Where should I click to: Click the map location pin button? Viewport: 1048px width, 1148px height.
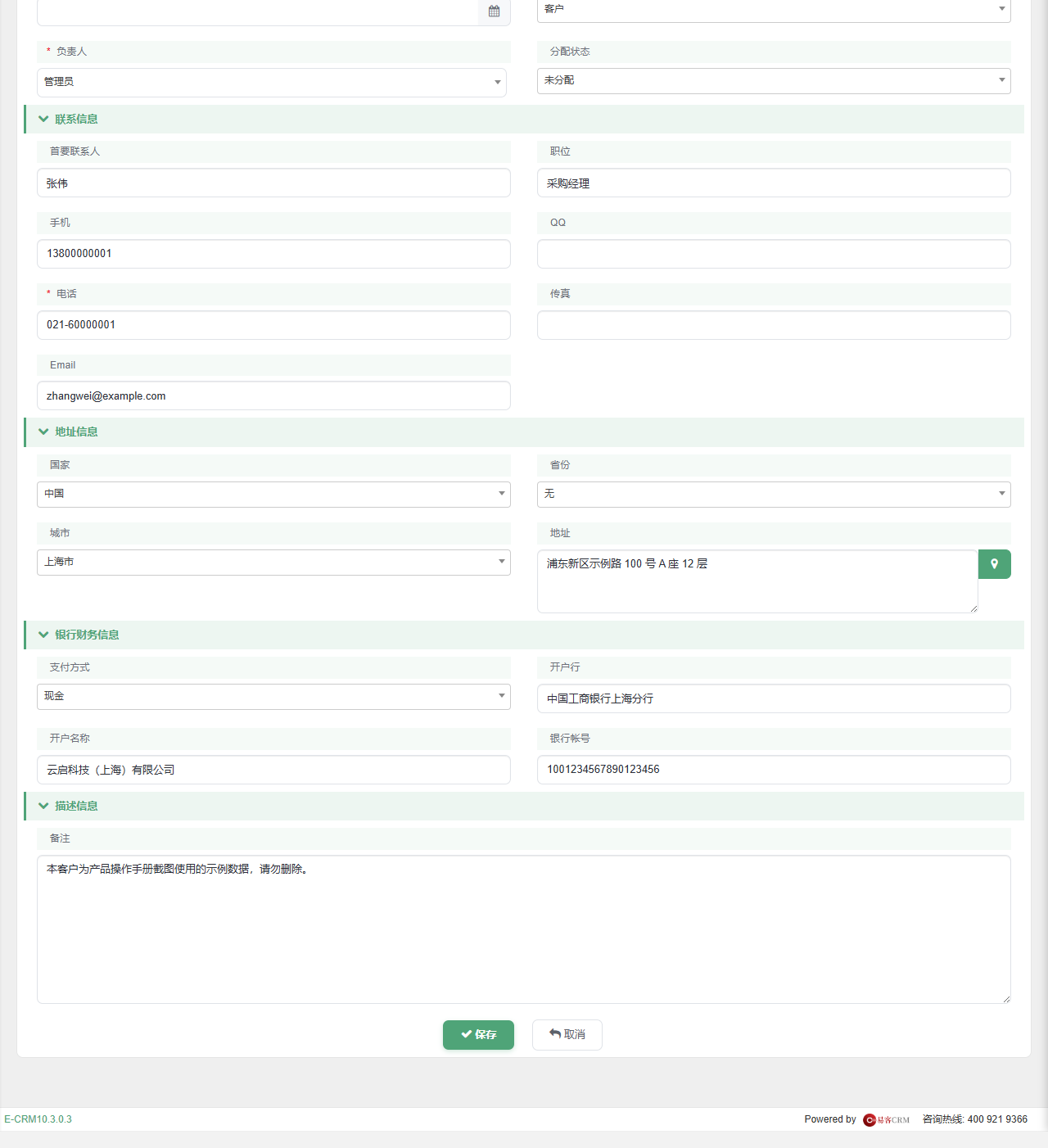994,564
